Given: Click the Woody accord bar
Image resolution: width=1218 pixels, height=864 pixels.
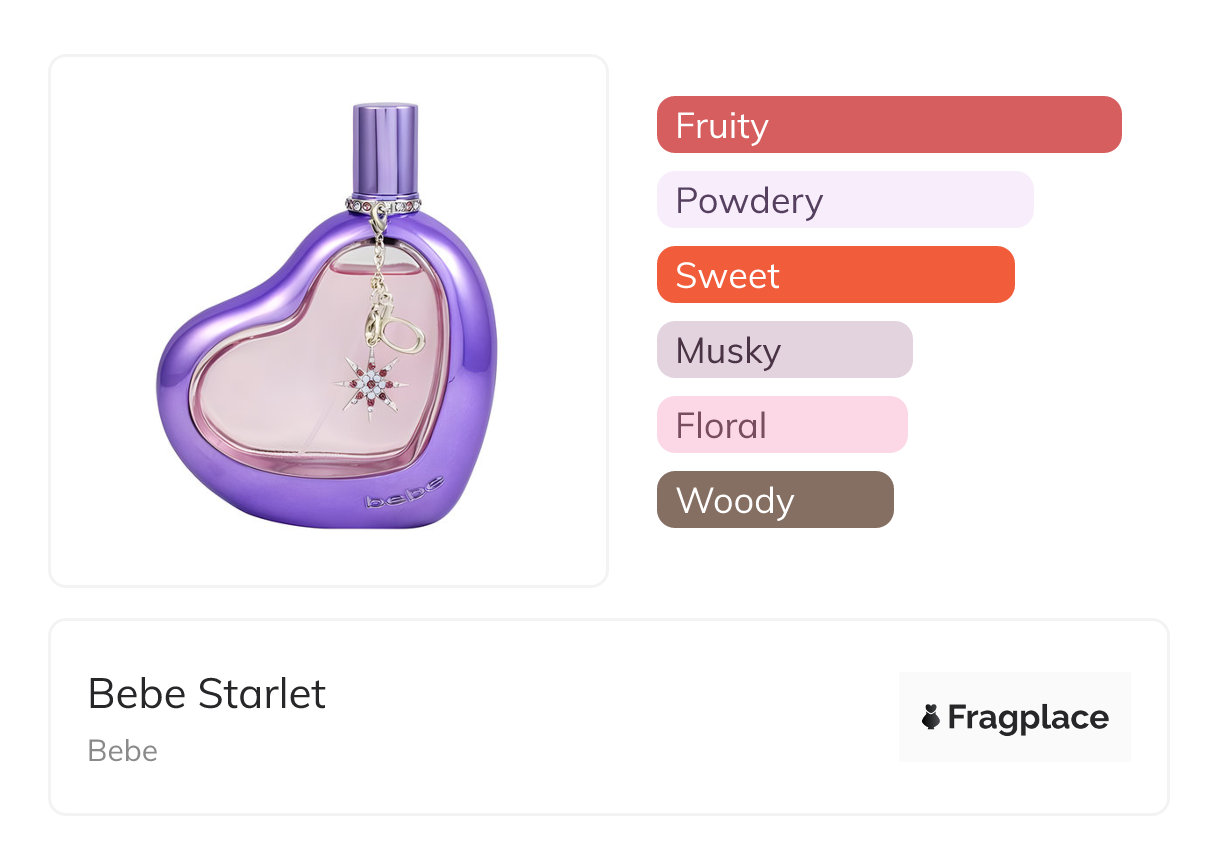Looking at the screenshot, I should tap(775, 500).
